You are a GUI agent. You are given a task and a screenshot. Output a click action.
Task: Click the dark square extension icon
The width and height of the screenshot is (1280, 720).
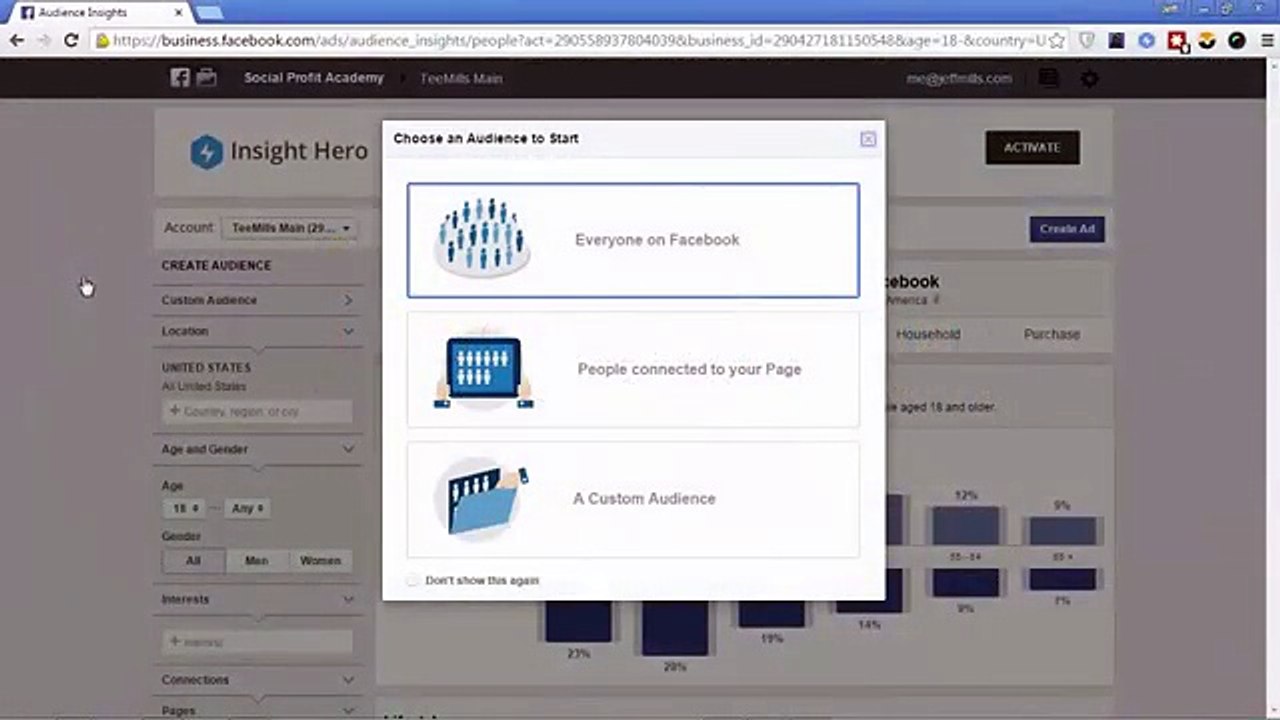(x=1117, y=41)
